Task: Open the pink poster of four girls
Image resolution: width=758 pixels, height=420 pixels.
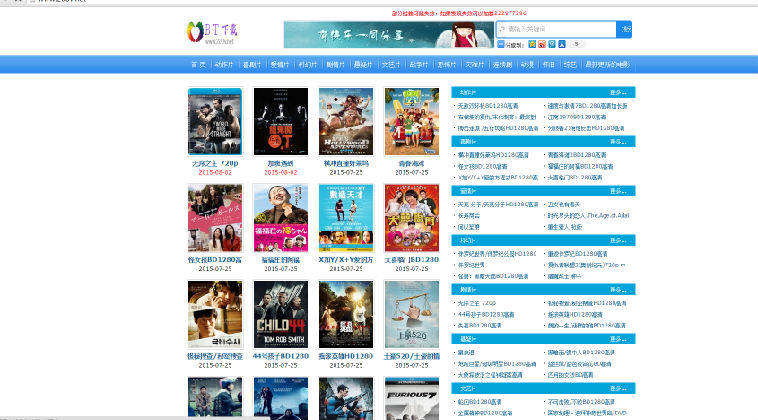Action: pyautogui.click(x=215, y=217)
